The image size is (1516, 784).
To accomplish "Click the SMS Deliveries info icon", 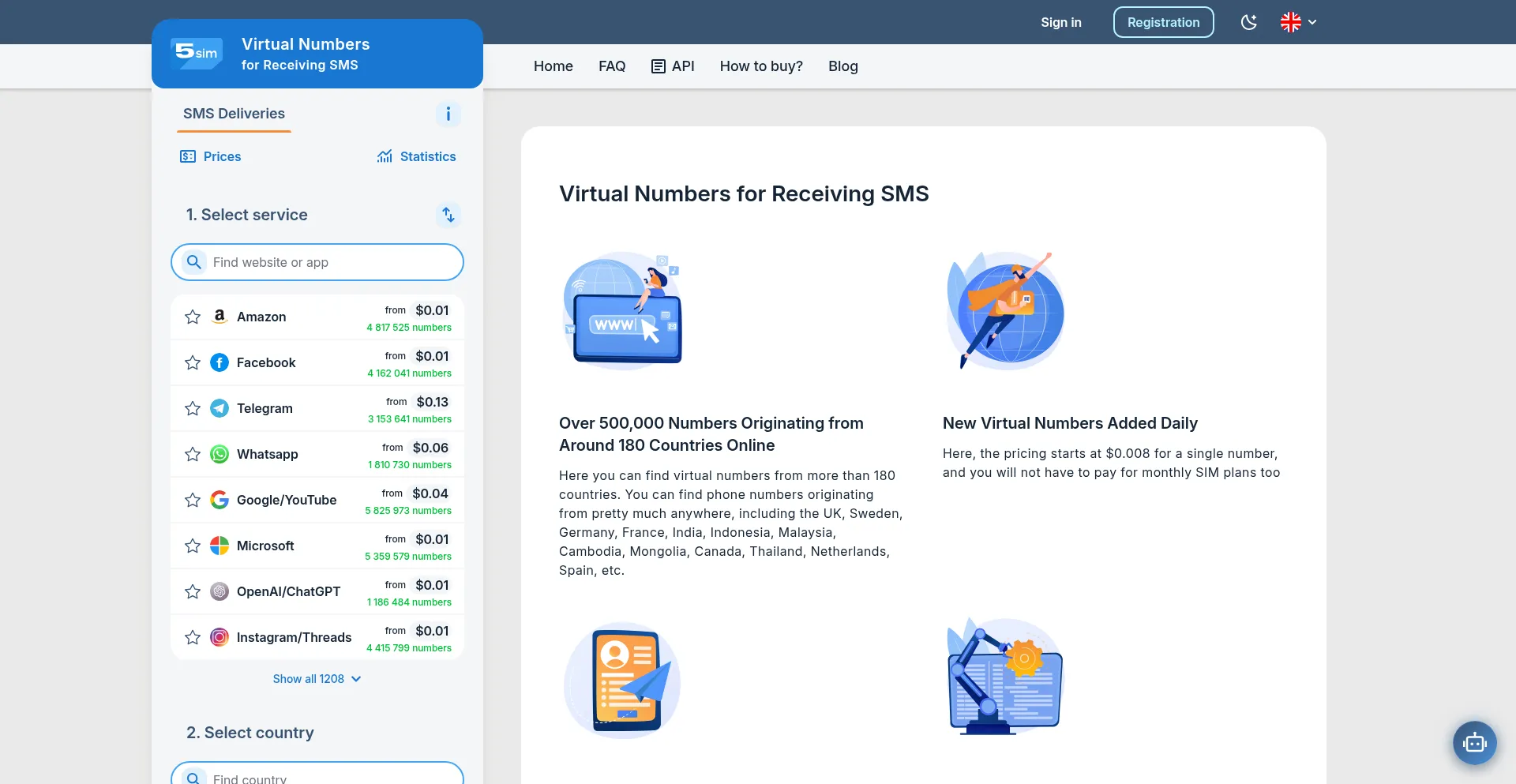I will pos(448,114).
